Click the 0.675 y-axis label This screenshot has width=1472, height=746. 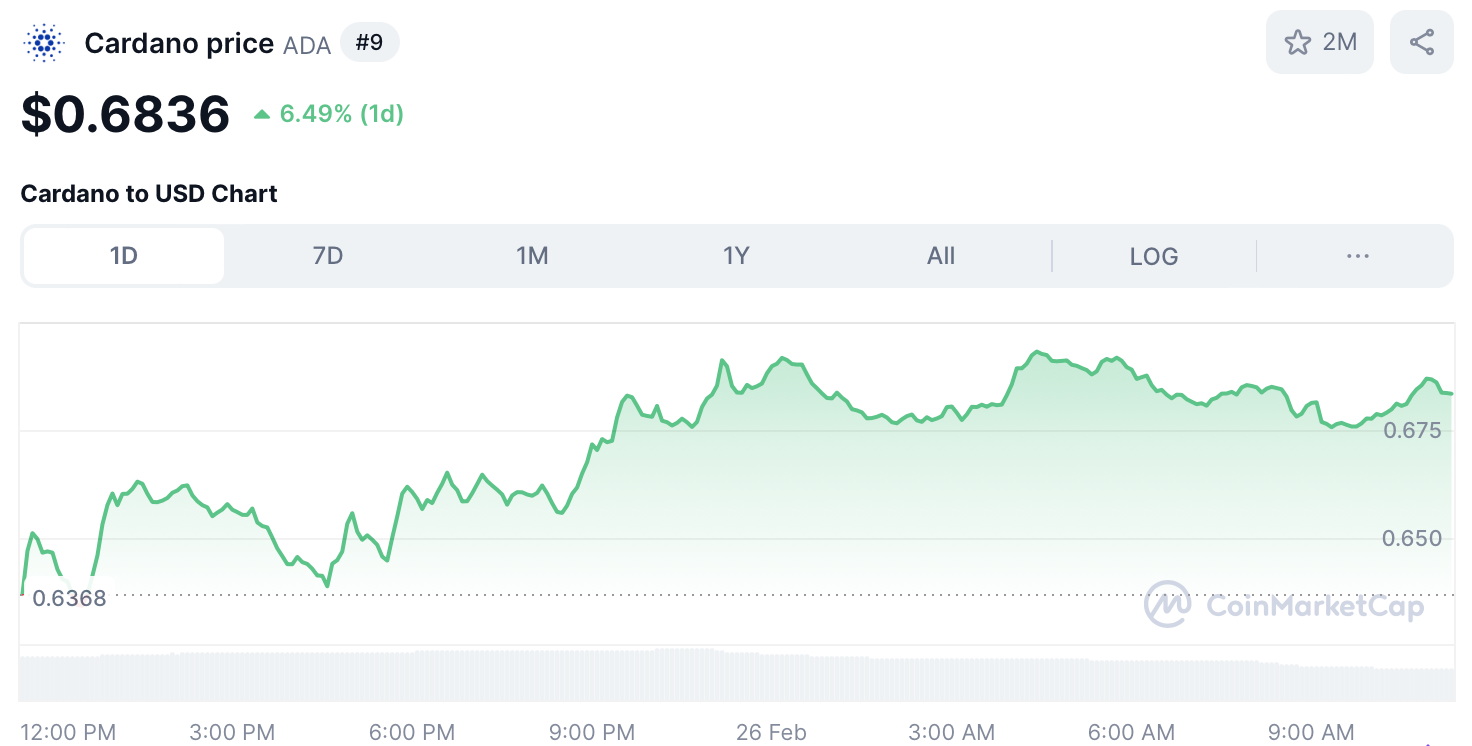point(1412,430)
